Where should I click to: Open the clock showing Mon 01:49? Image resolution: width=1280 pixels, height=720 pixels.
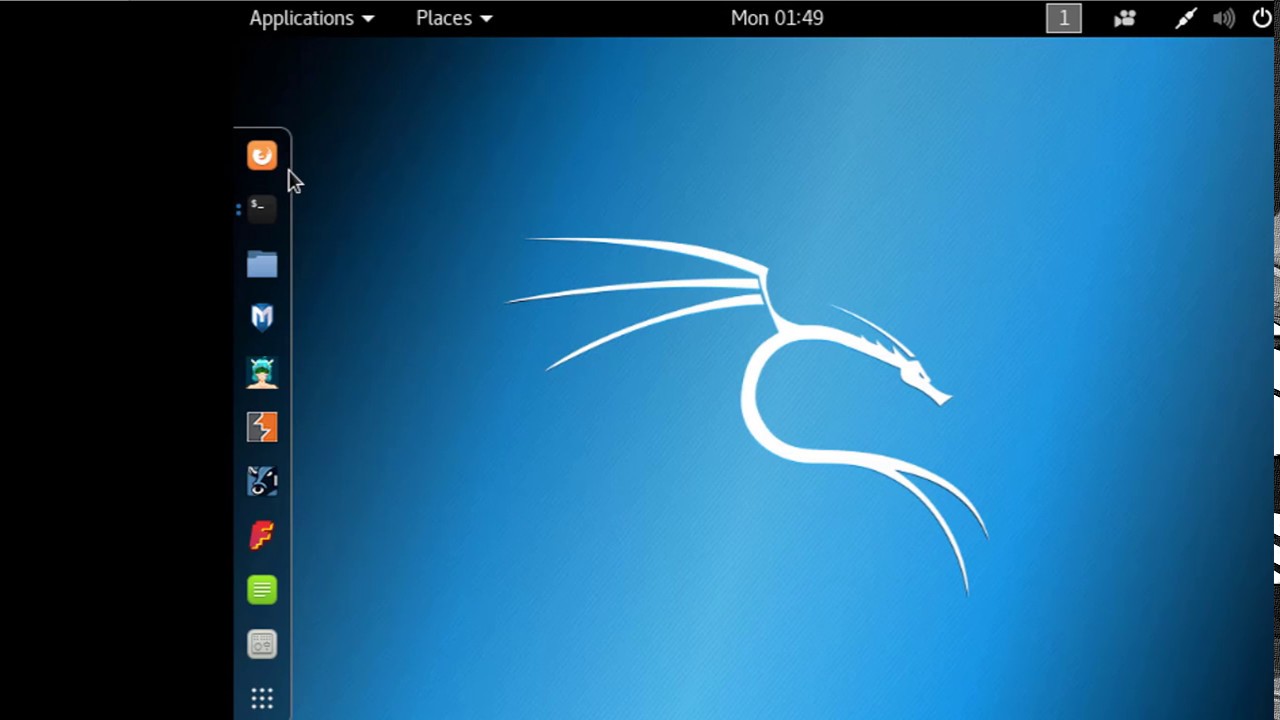point(777,18)
